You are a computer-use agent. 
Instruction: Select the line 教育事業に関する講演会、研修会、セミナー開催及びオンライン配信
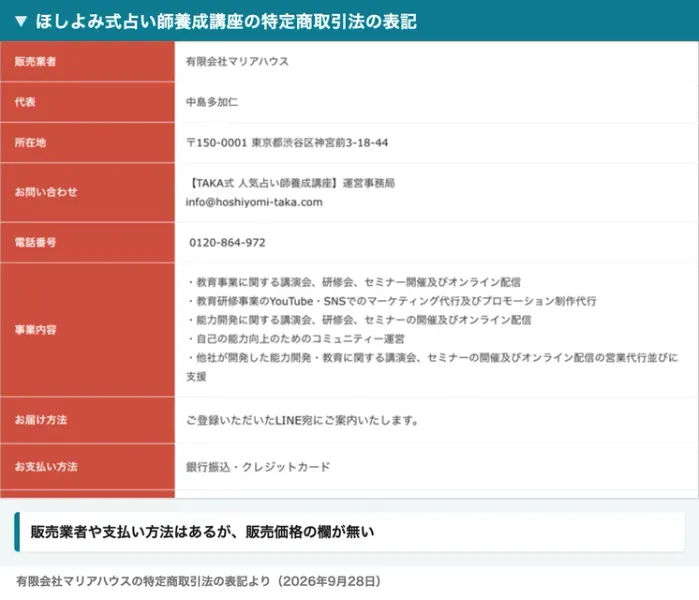(x=354, y=282)
